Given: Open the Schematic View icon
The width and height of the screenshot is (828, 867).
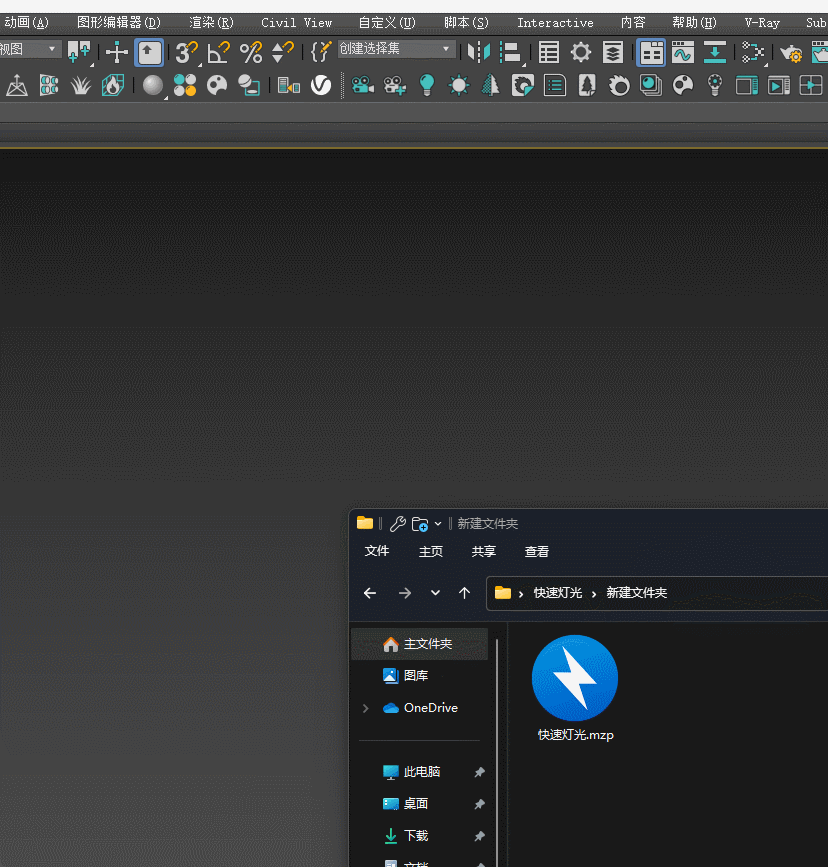Looking at the screenshot, I should 753,52.
